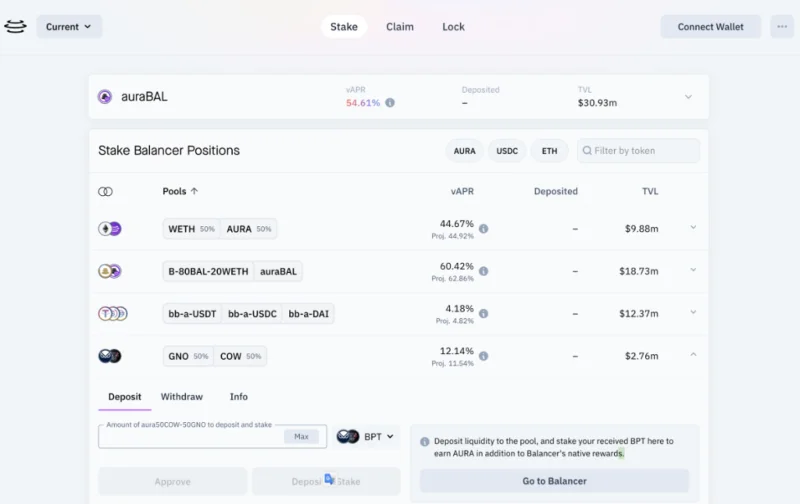Expand the B-80BAL-20WETH auraBAL pool row
The image size is (800, 504).
pos(693,269)
